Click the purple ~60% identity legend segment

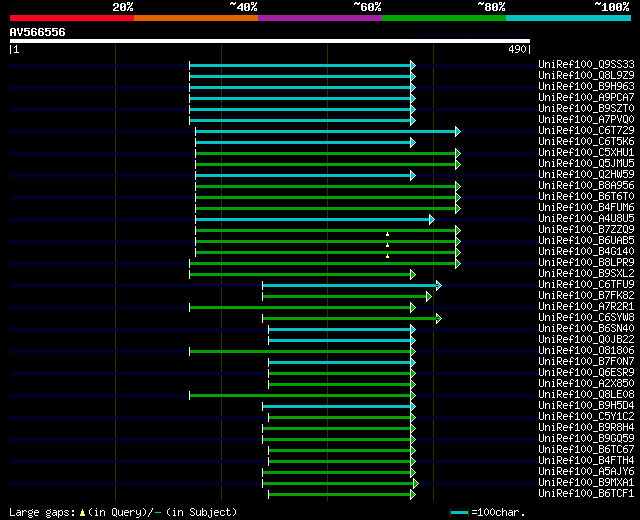[x=320, y=18]
